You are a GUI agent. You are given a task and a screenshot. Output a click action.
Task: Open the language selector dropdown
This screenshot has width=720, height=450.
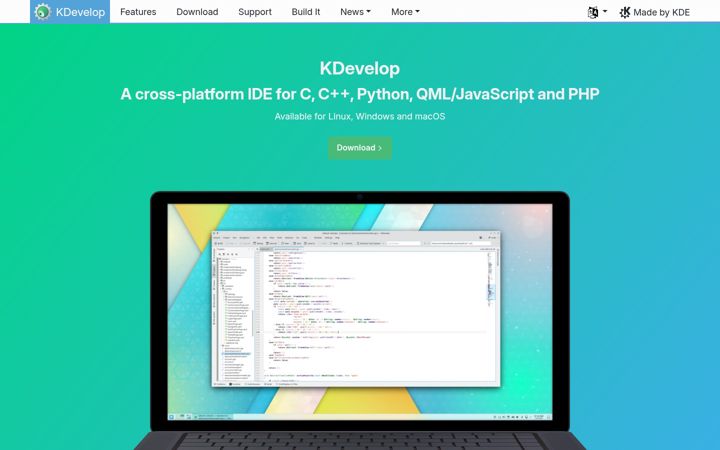(x=597, y=12)
